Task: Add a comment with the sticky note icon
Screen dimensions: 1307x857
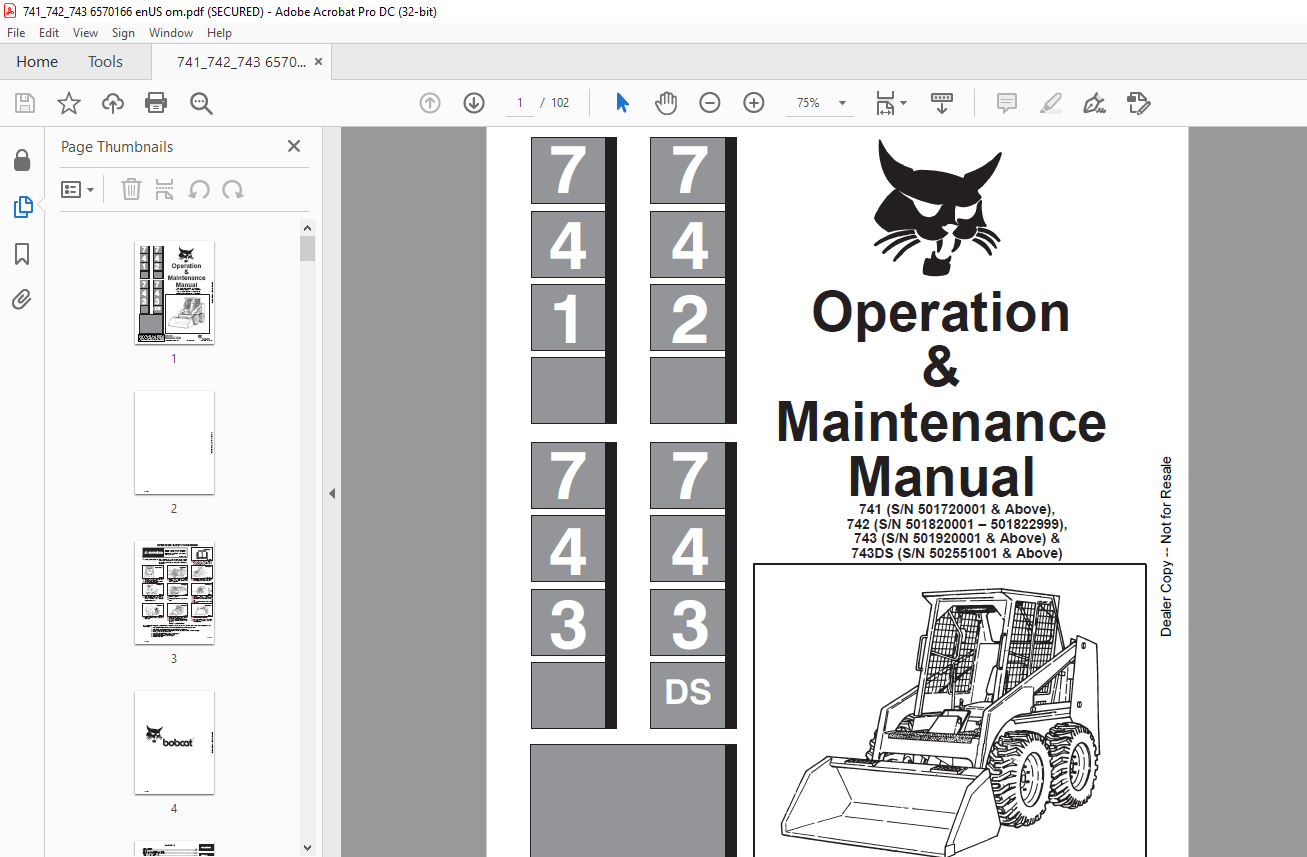Action: coord(1007,103)
